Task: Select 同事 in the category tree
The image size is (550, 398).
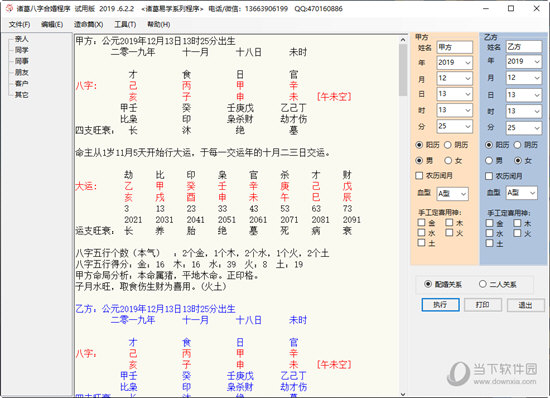Action: click(21, 61)
